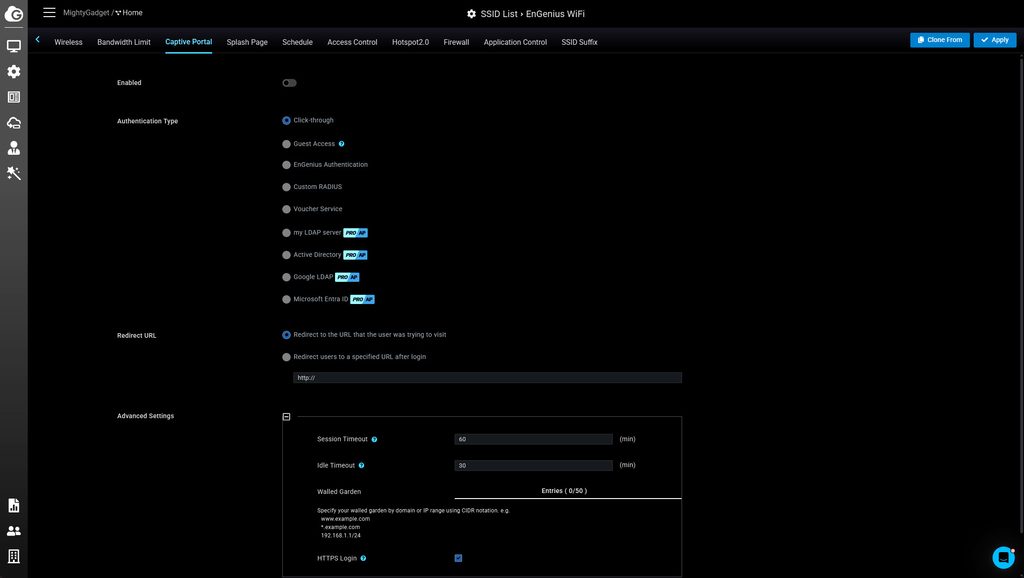Open the cloud sidebar icon
Image resolution: width=1024 pixels, height=578 pixels.
pyautogui.click(x=14, y=122)
